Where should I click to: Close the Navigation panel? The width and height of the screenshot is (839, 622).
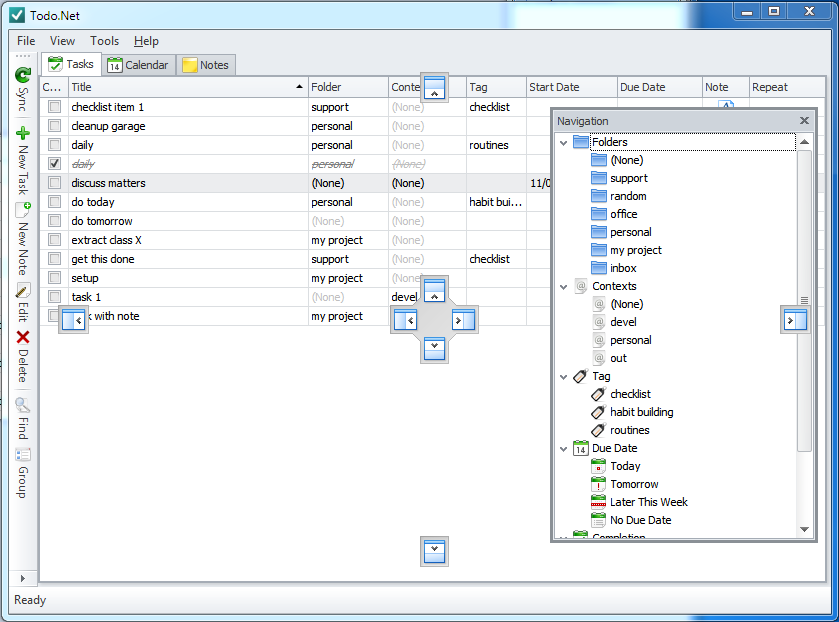point(804,120)
